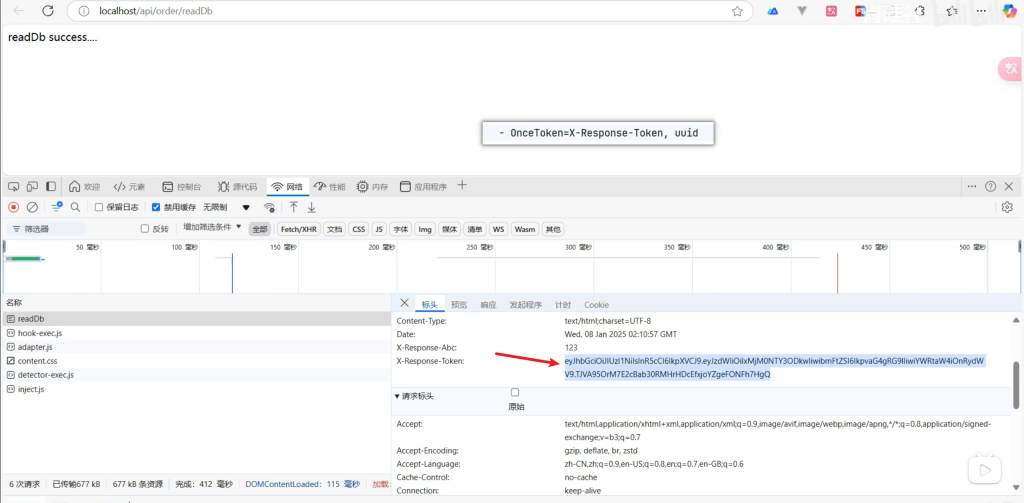Click the record network log button
The height and width of the screenshot is (503, 1024).
13,207
